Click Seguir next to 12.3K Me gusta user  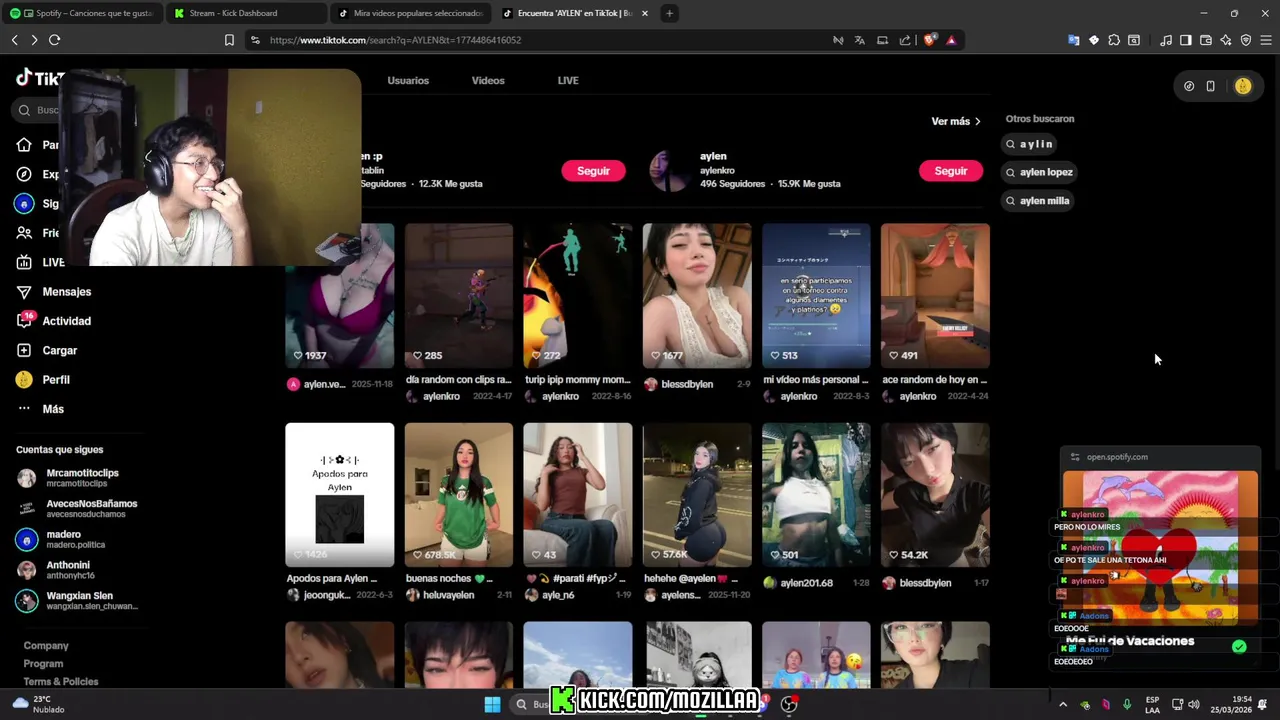pos(593,171)
